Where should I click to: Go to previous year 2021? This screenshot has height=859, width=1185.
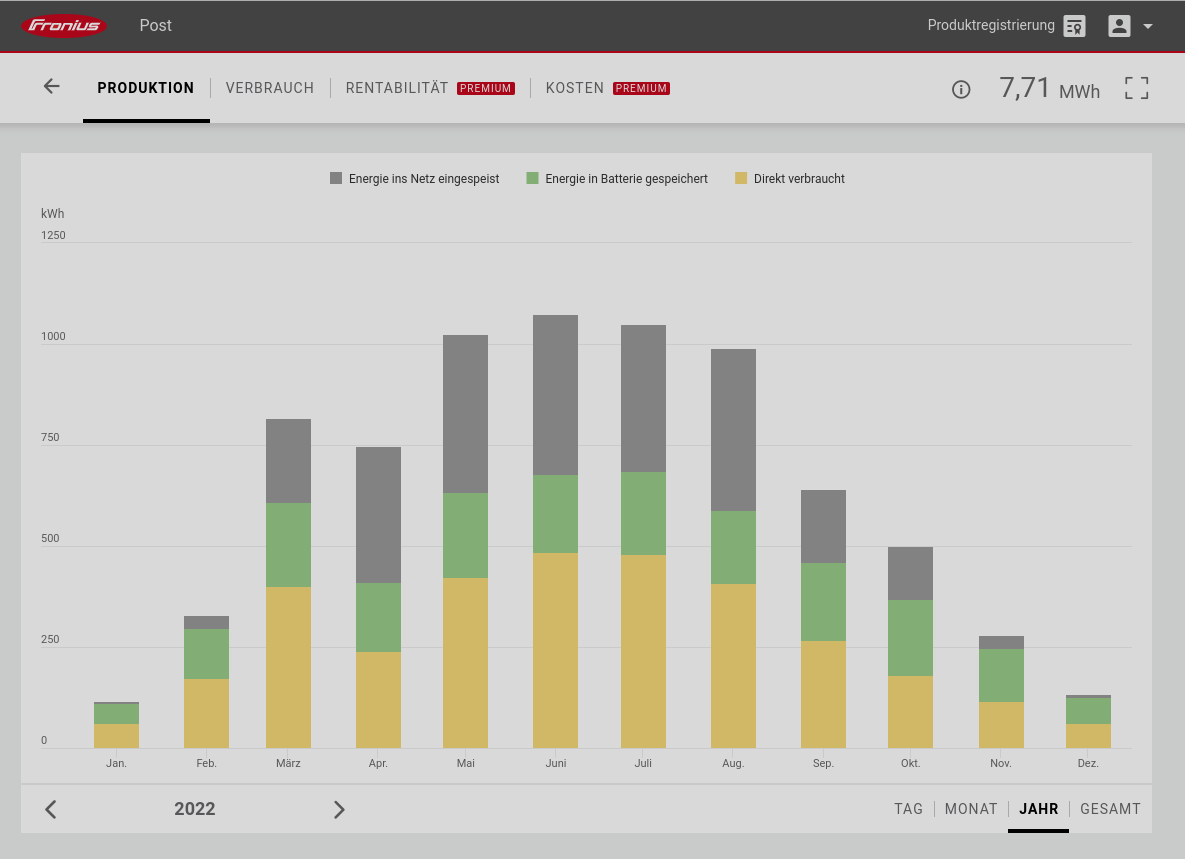(51, 809)
